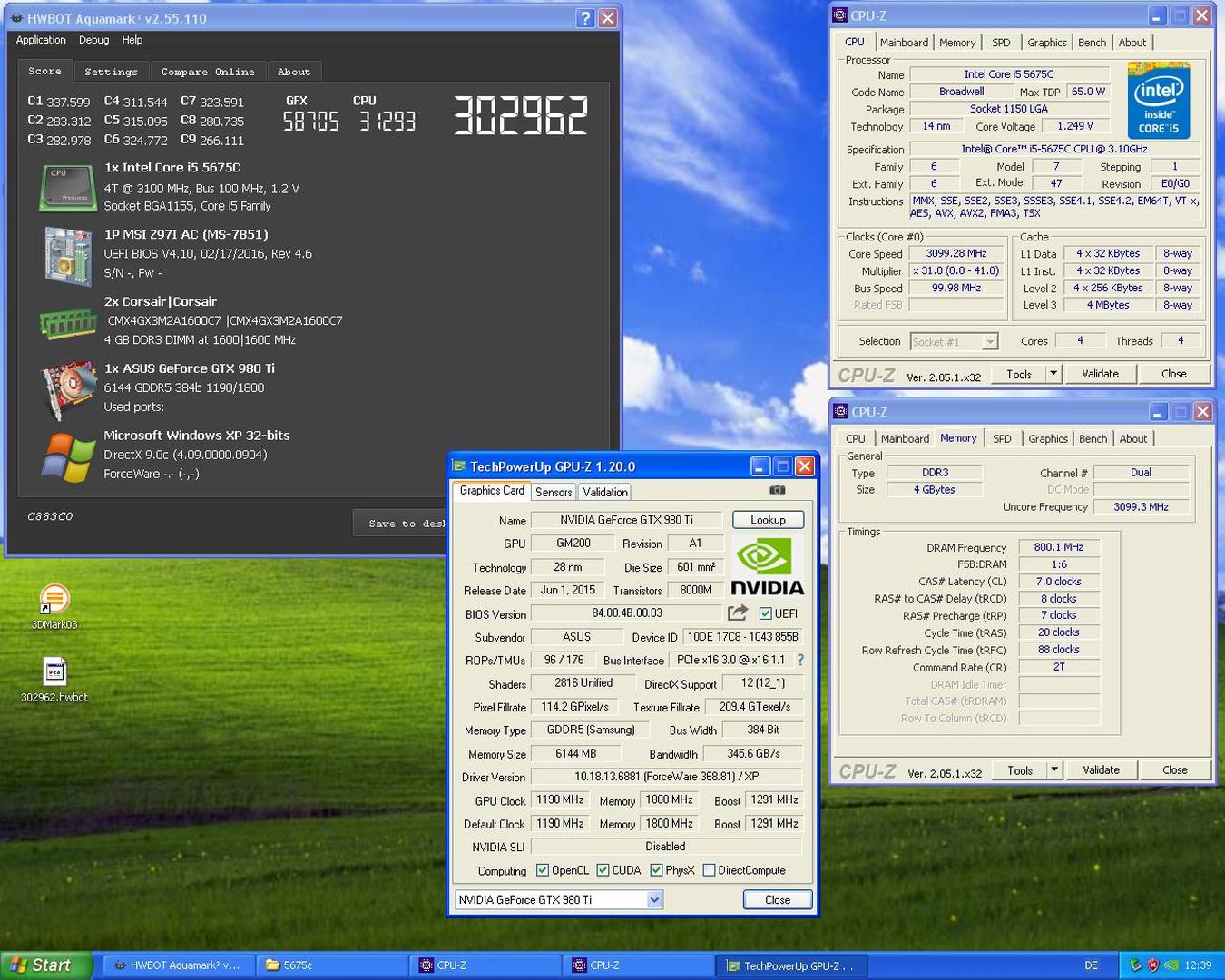Open the 3DMark03 desktop shortcut
The width and height of the screenshot is (1225, 980).
click(x=54, y=605)
